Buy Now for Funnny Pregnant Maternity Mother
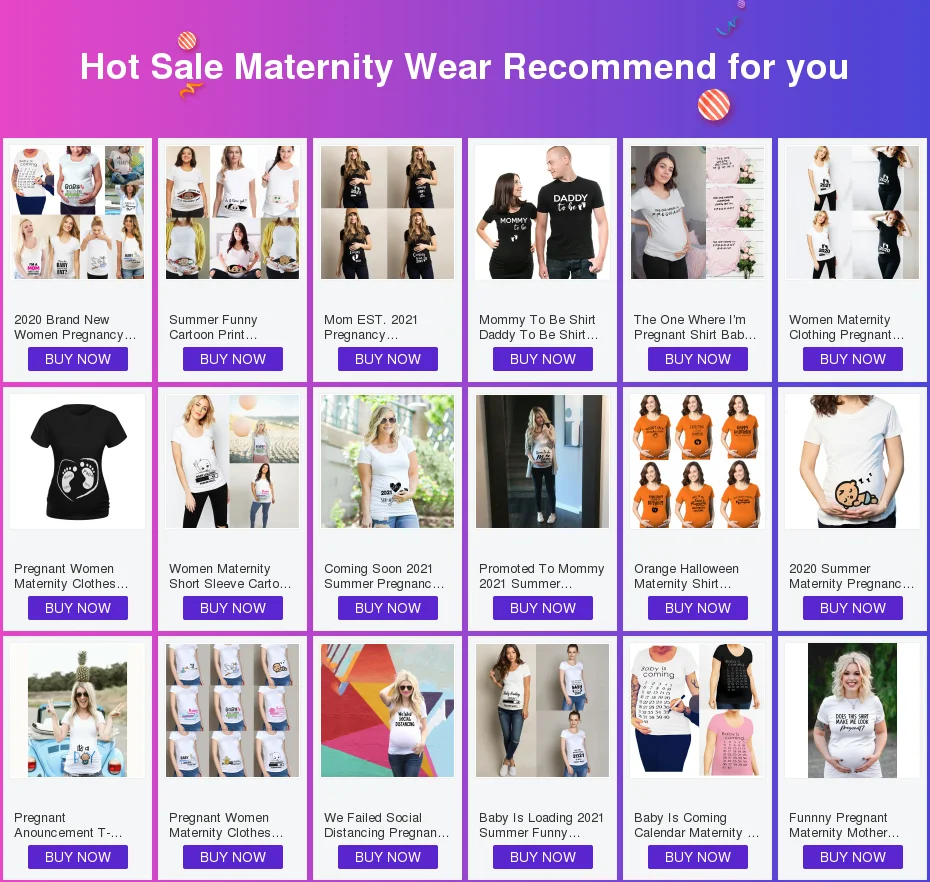The width and height of the screenshot is (930, 882). [853, 857]
